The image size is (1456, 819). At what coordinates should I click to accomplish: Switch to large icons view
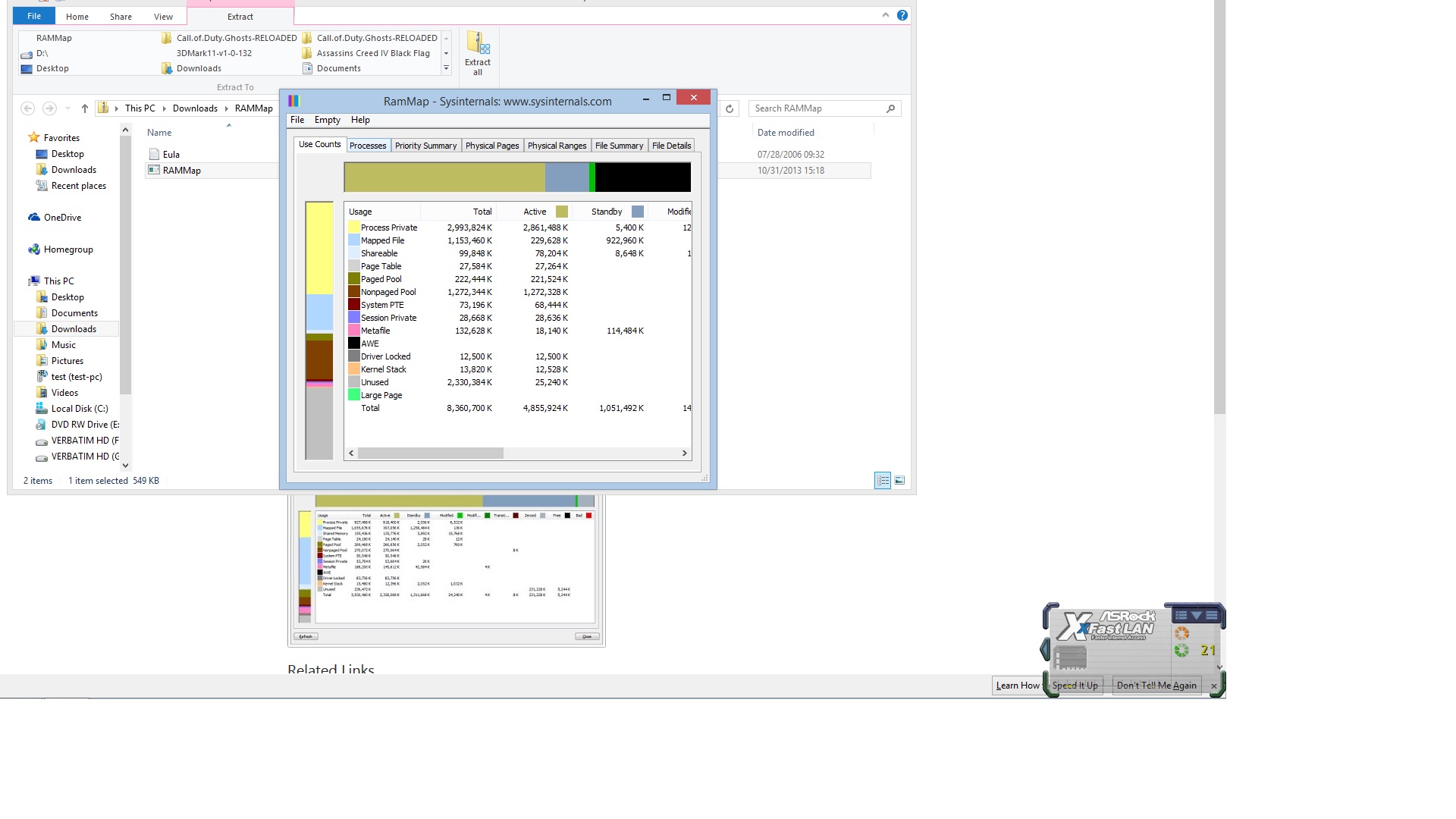899,480
